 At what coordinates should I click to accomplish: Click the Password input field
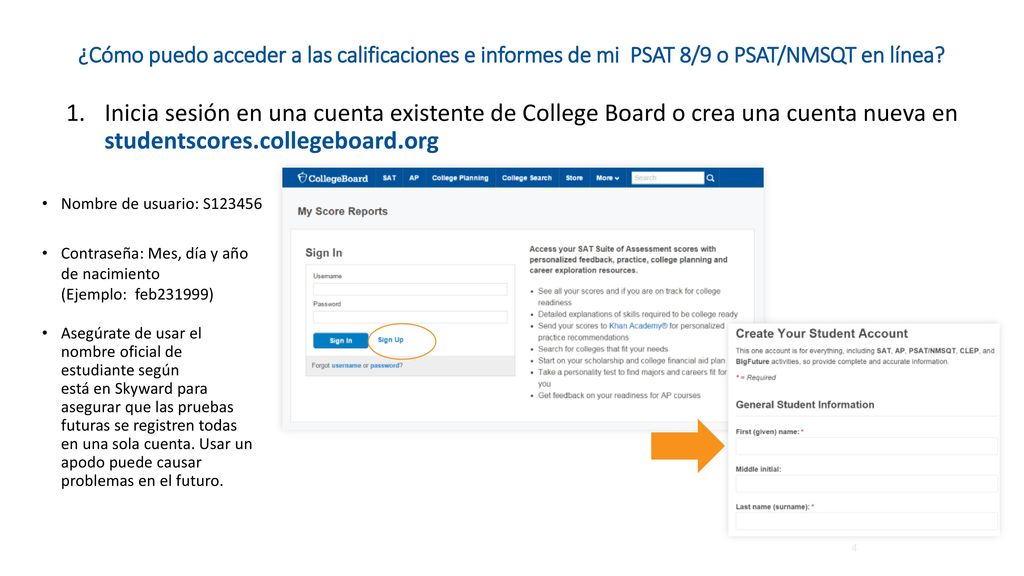pos(410,317)
